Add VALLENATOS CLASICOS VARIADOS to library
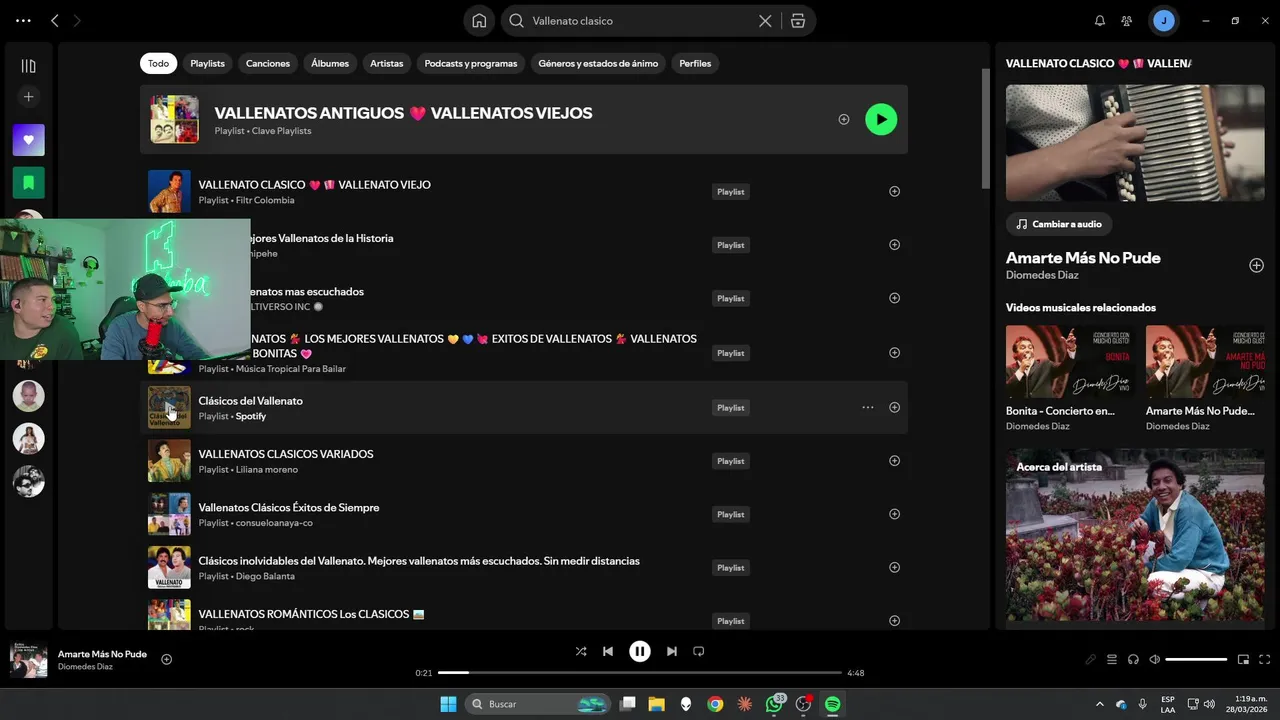Image resolution: width=1280 pixels, height=720 pixels. coord(894,461)
